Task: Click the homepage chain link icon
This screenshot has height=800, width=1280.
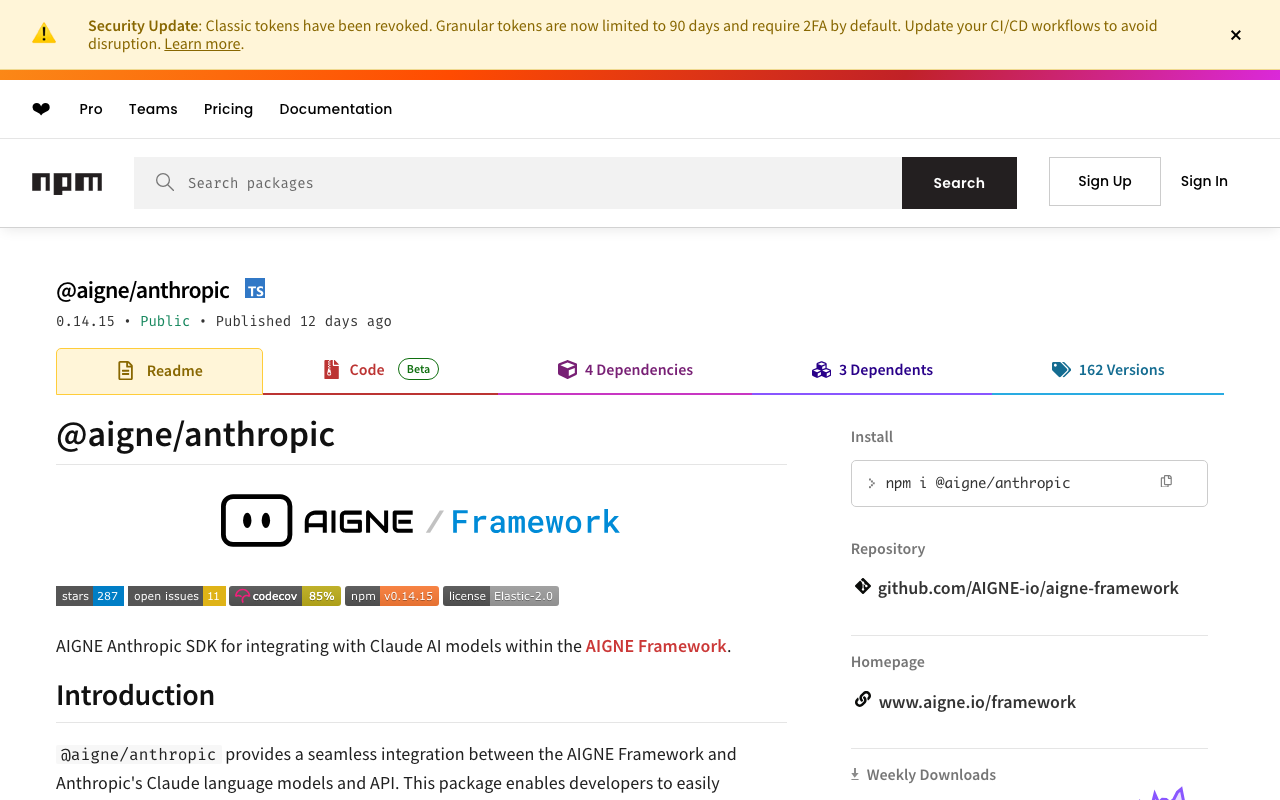Action: pos(862,700)
